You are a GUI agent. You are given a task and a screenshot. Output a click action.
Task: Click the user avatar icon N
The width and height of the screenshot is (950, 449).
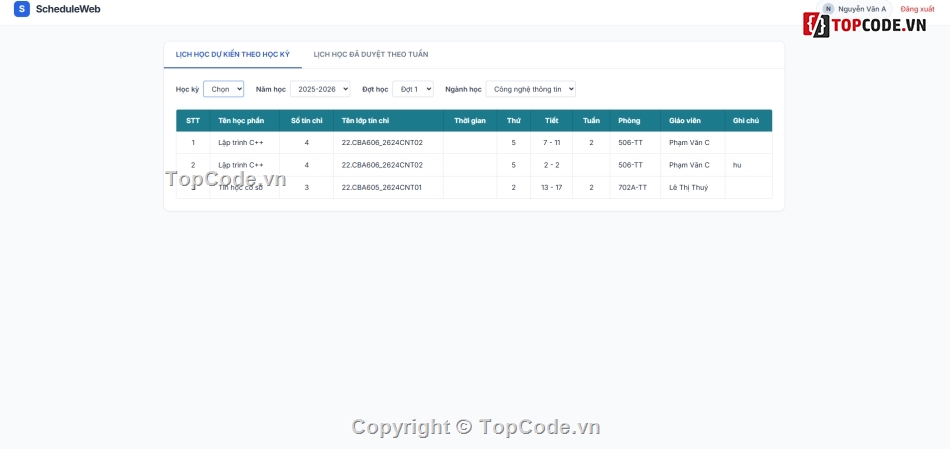(828, 9)
